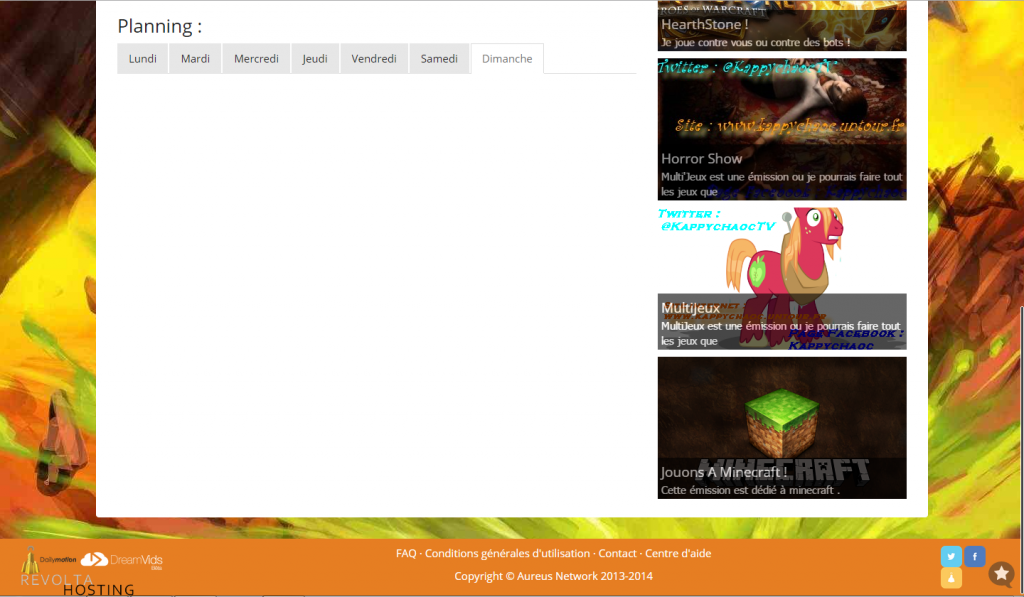Click the Contact footer link

617,554
